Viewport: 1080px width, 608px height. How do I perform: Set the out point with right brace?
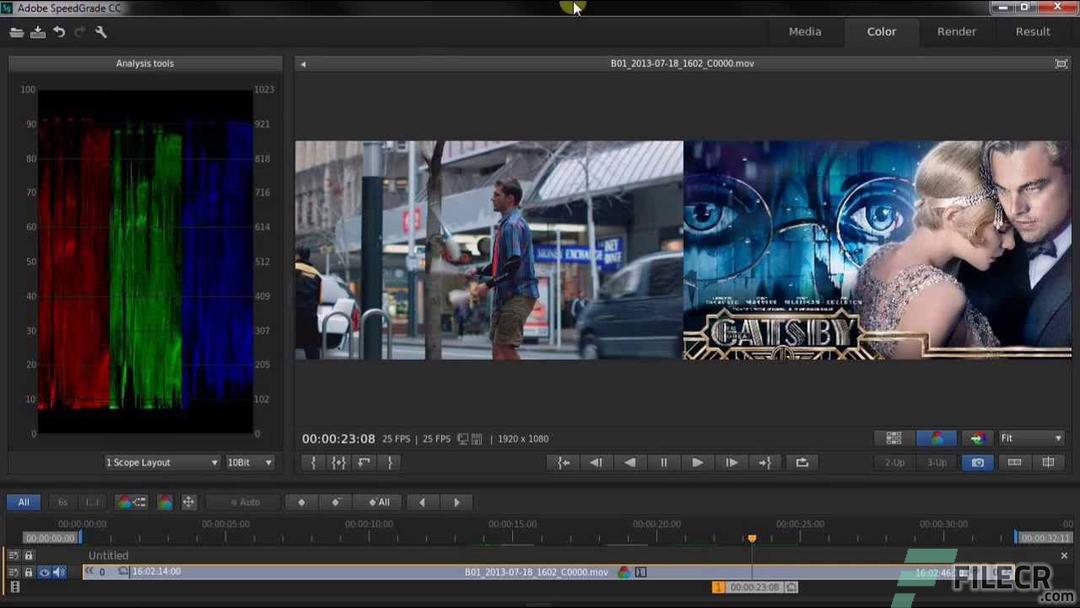390,463
